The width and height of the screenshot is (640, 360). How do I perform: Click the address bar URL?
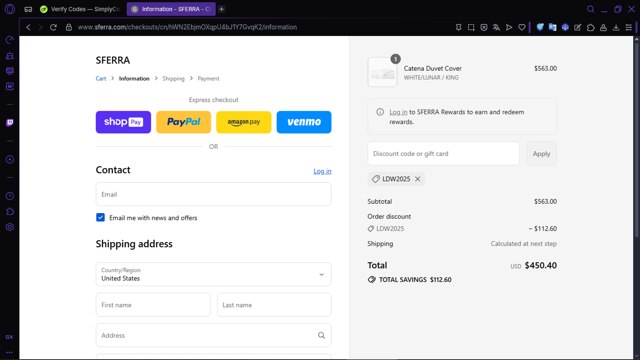[187, 27]
